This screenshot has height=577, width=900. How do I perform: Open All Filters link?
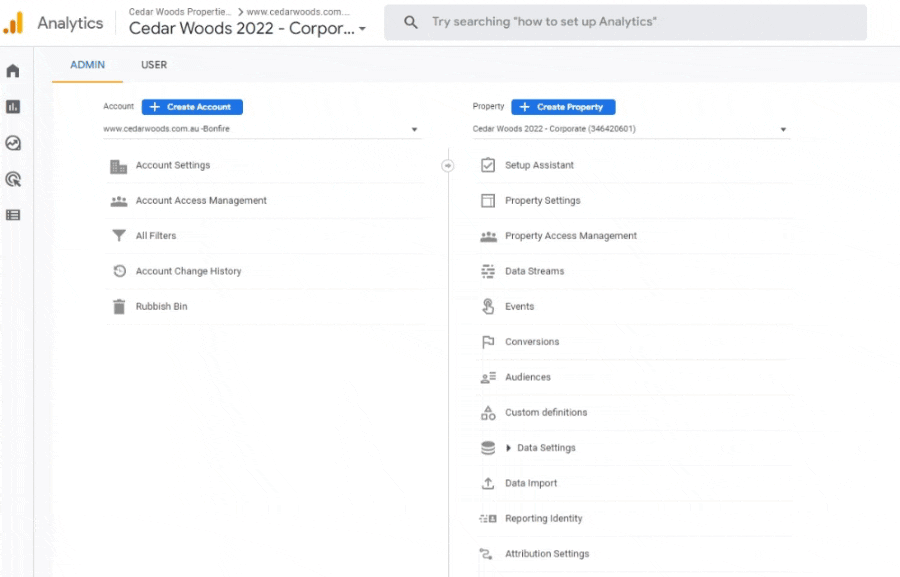(156, 235)
